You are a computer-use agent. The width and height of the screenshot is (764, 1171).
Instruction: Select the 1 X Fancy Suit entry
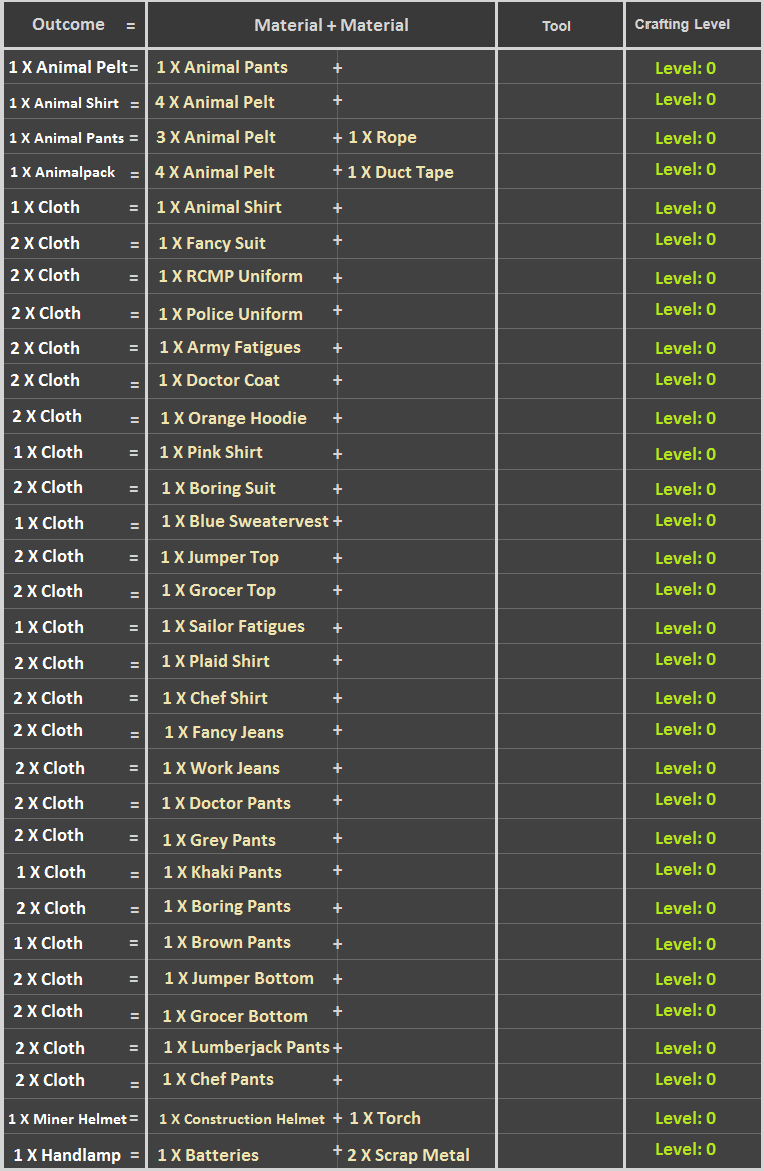coord(212,243)
